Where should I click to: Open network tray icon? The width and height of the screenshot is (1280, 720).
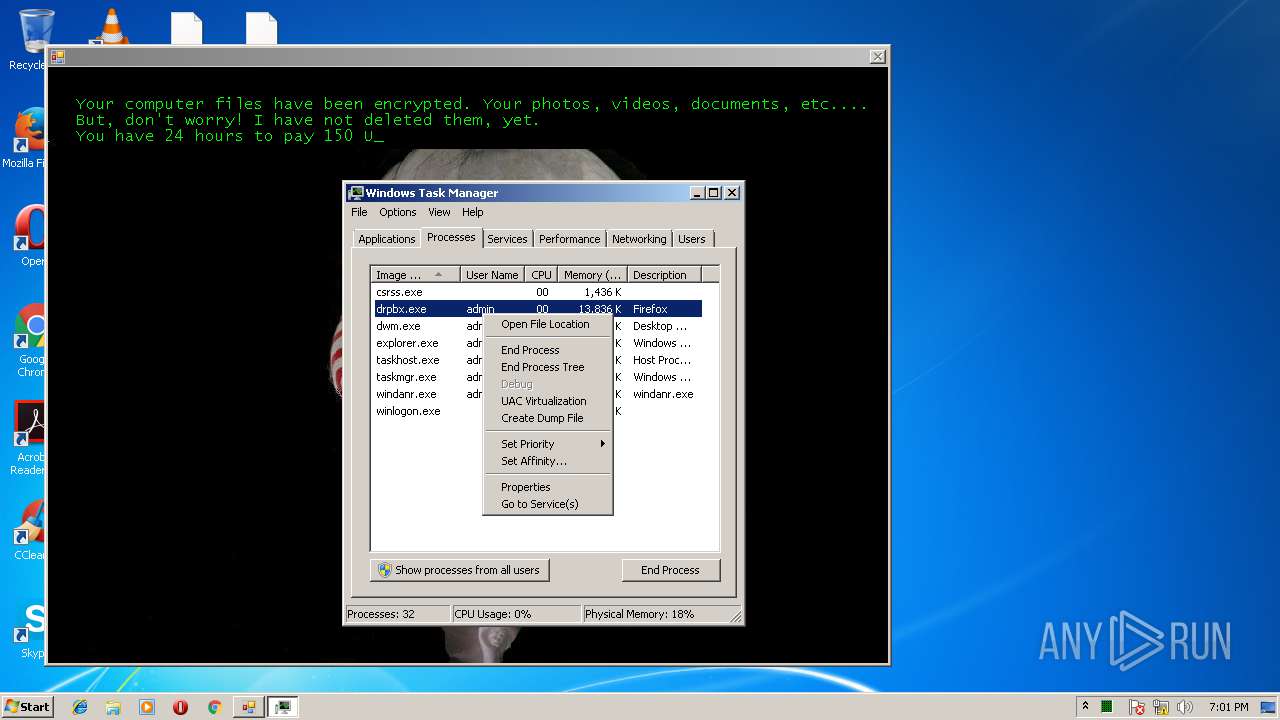pos(1161,707)
